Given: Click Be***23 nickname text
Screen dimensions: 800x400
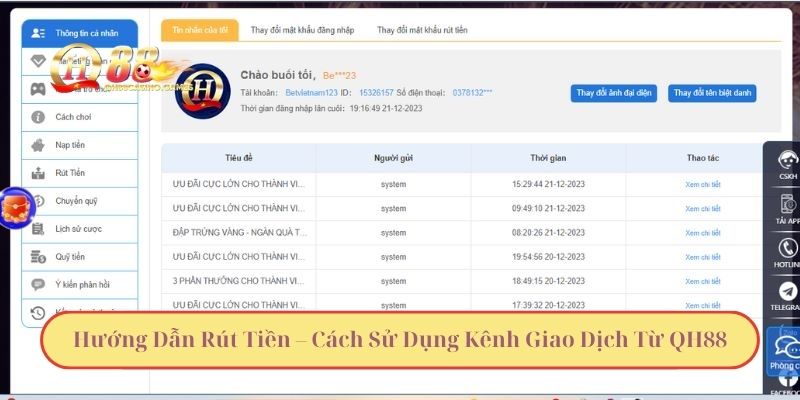Looking at the screenshot, I should click(x=339, y=76).
